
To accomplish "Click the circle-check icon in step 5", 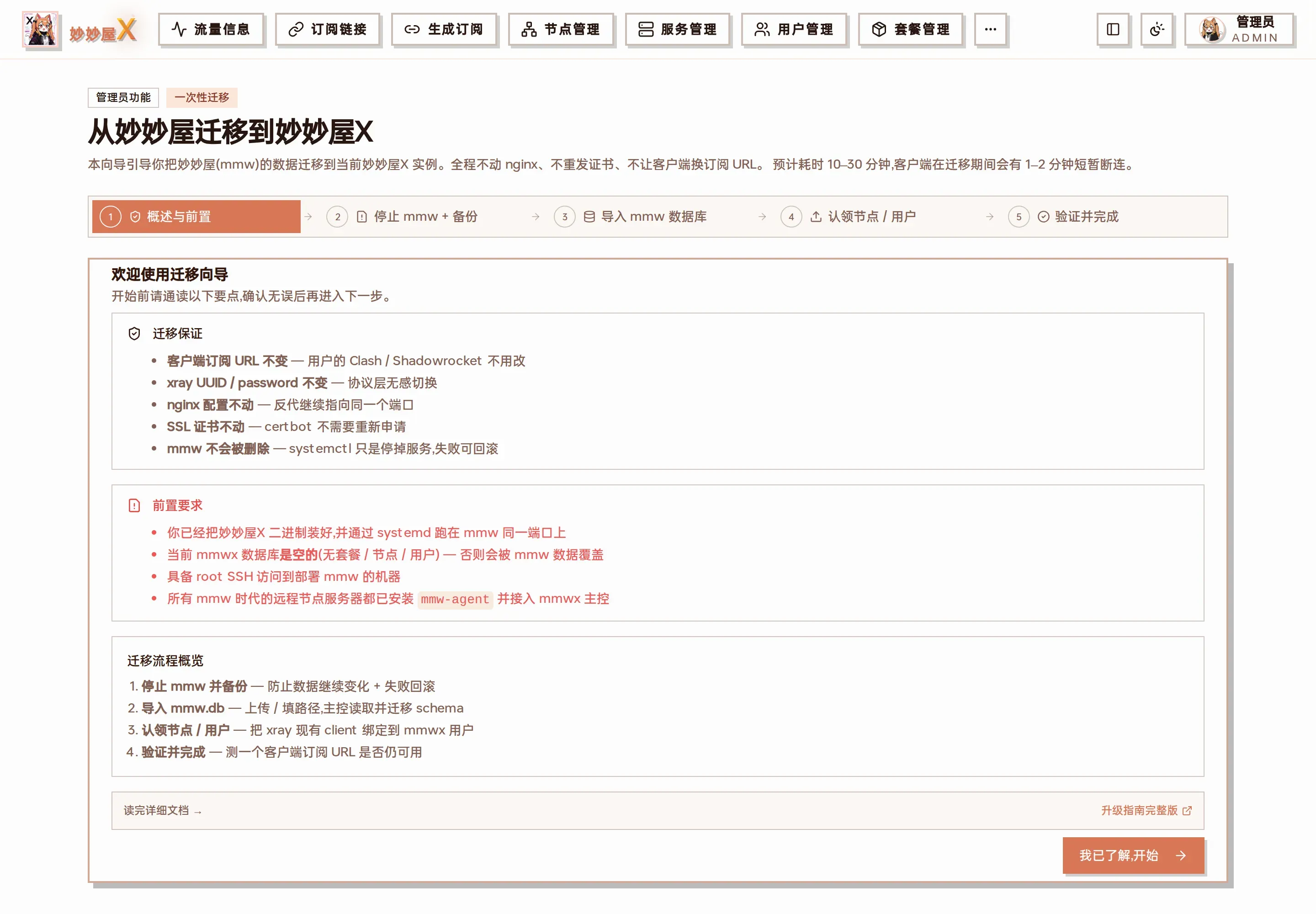I will [1043, 217].
